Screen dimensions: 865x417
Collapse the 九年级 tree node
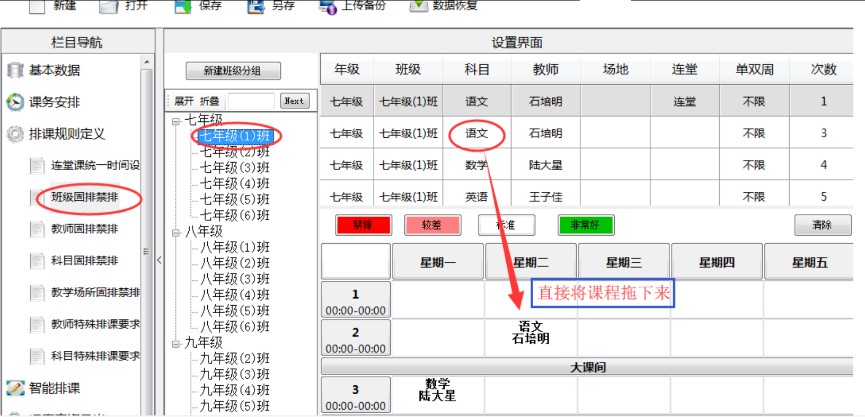tap(176, 344)
